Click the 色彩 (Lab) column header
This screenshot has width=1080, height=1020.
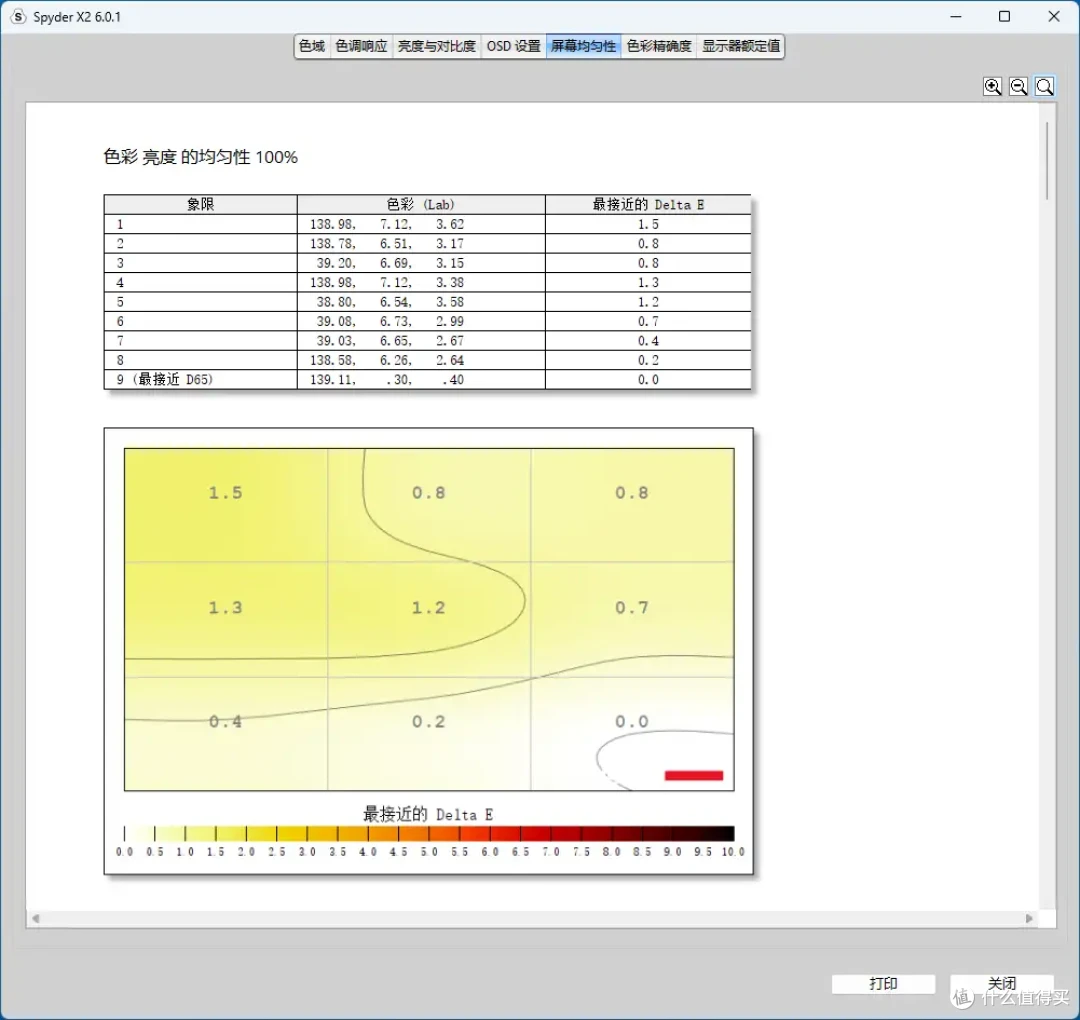421,204
